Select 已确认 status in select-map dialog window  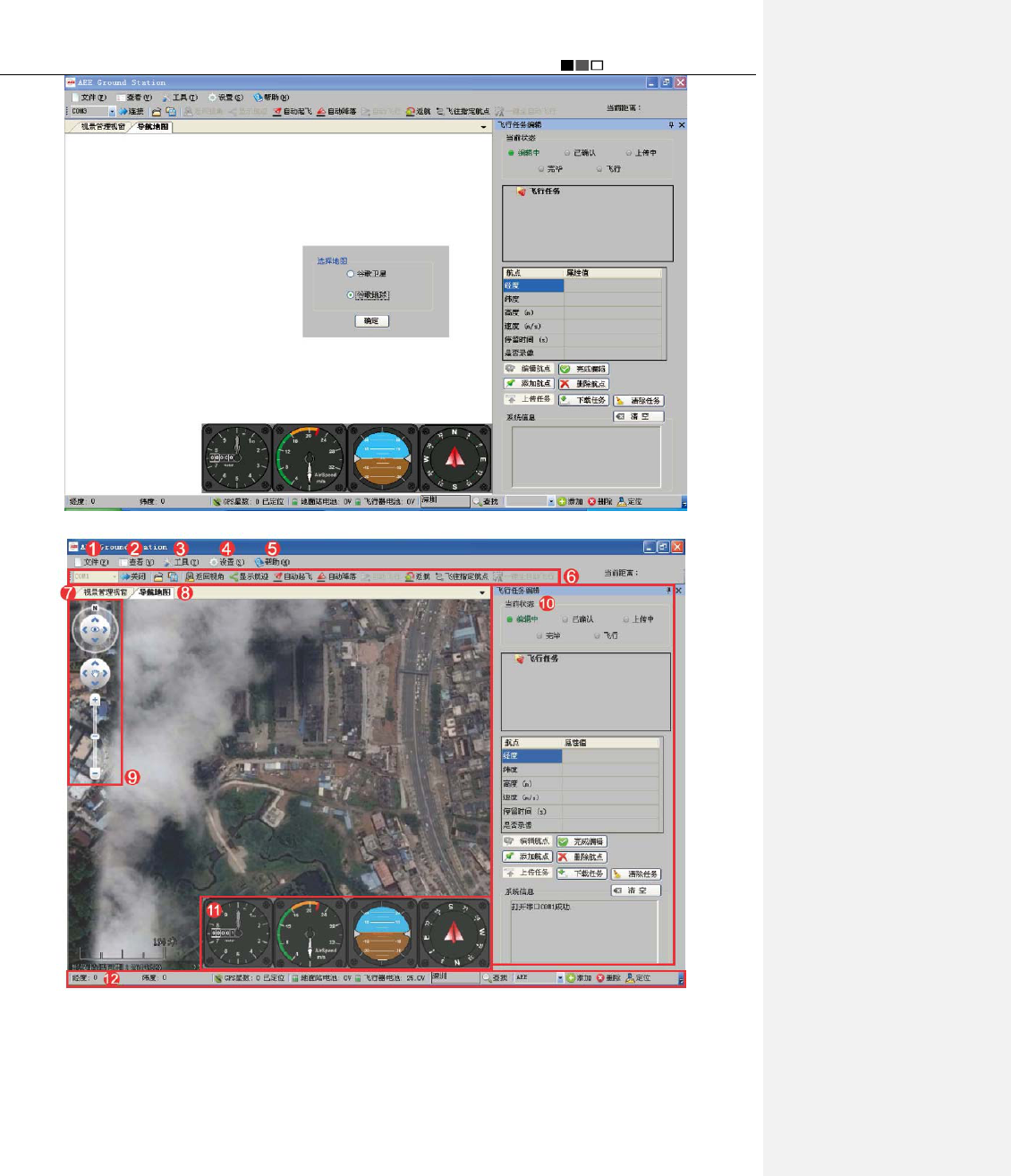point(580,153)
